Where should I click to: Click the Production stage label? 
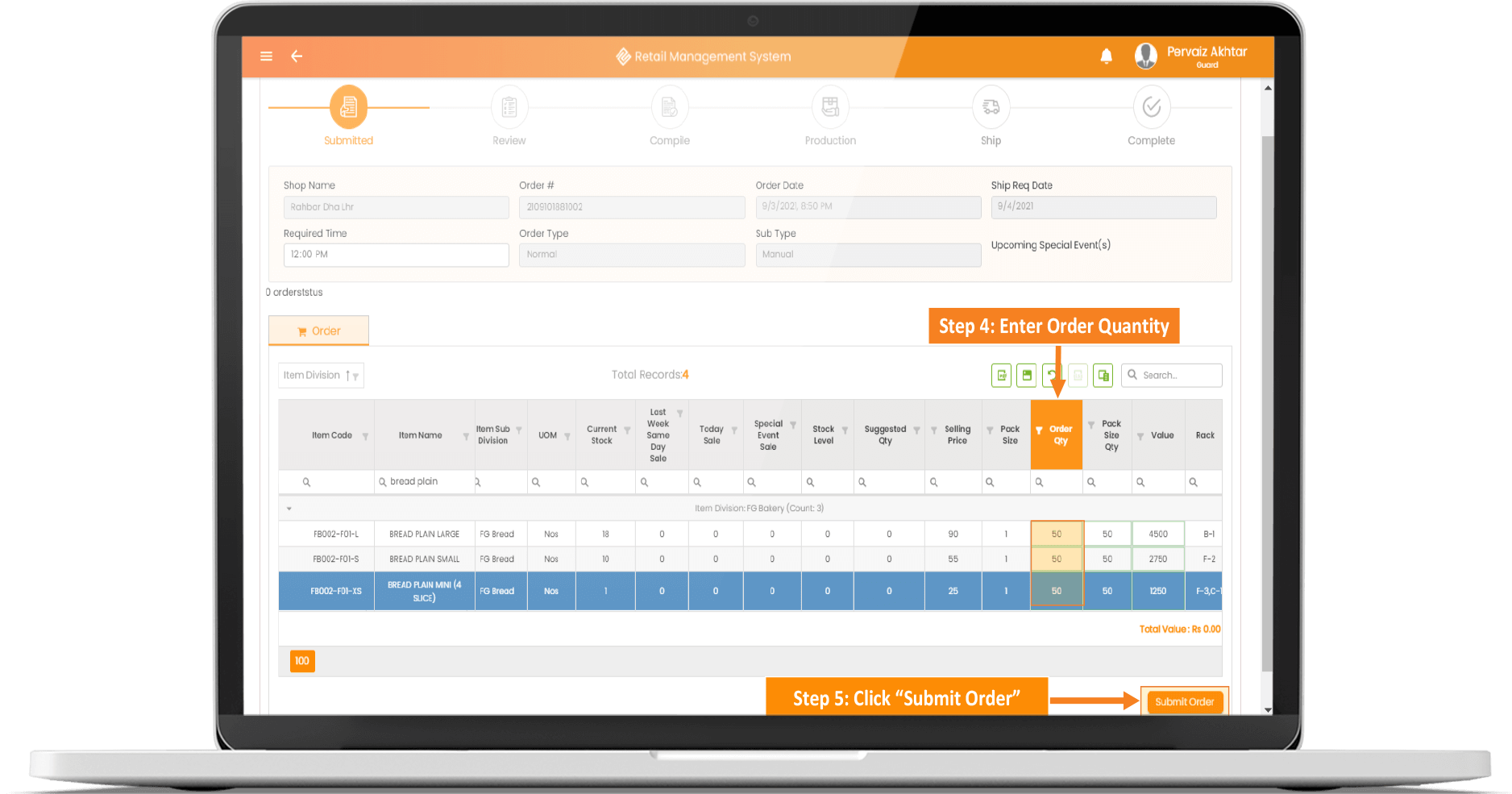830,140
